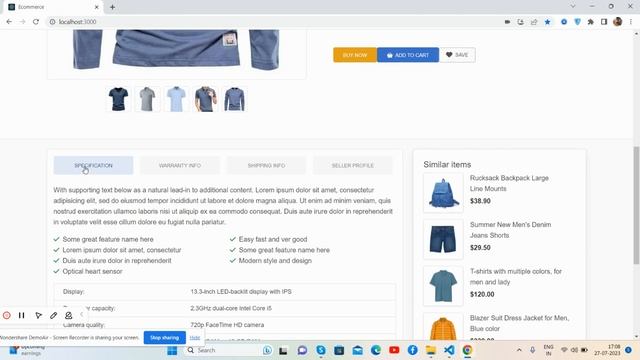Screen dimensions: 640x360
Task: Open Blazer Suit Dress Jacket item link
Action: 519,323
